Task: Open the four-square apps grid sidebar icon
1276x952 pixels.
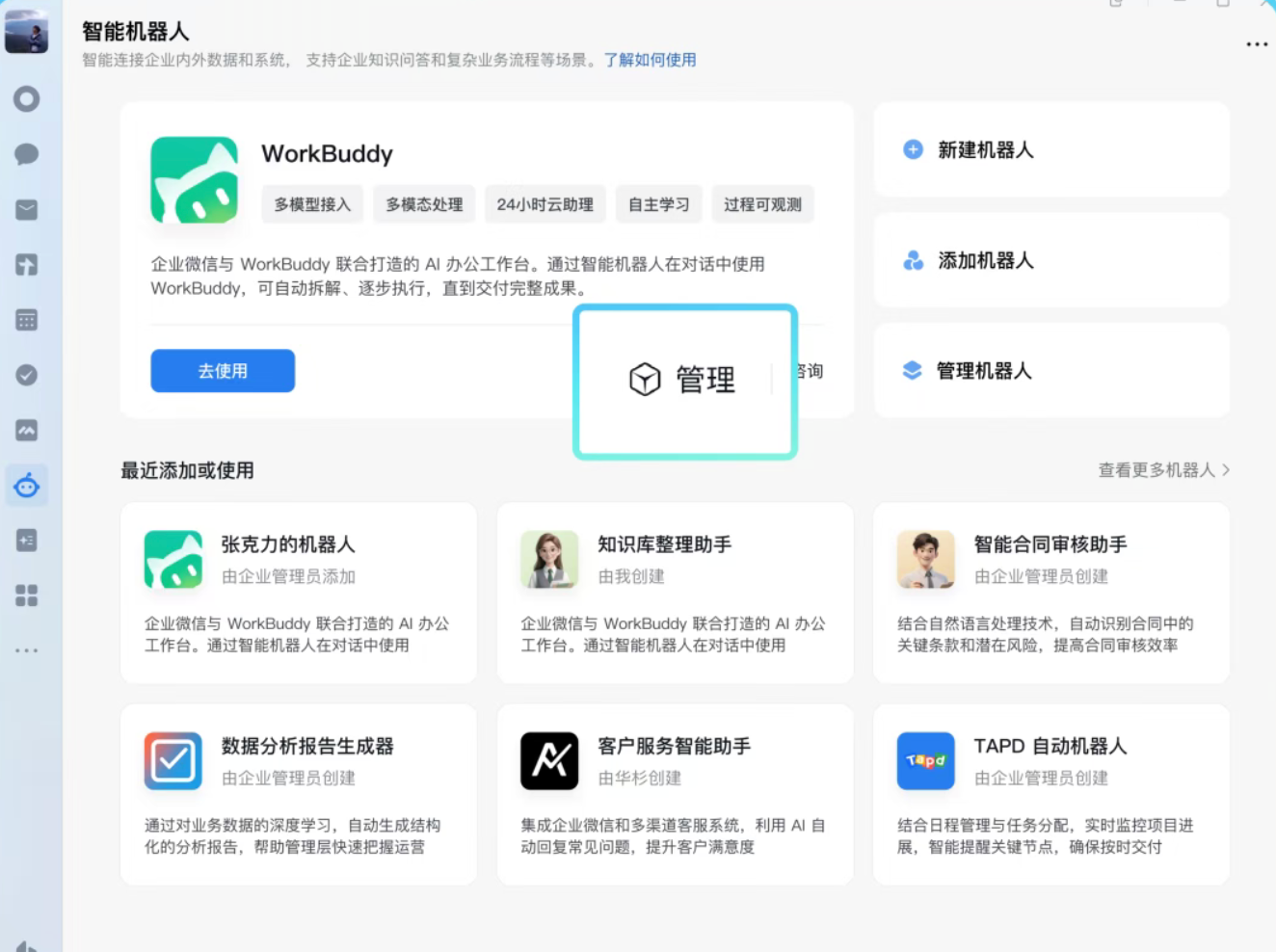Action: pyautogui.click(x=27, y=595)
